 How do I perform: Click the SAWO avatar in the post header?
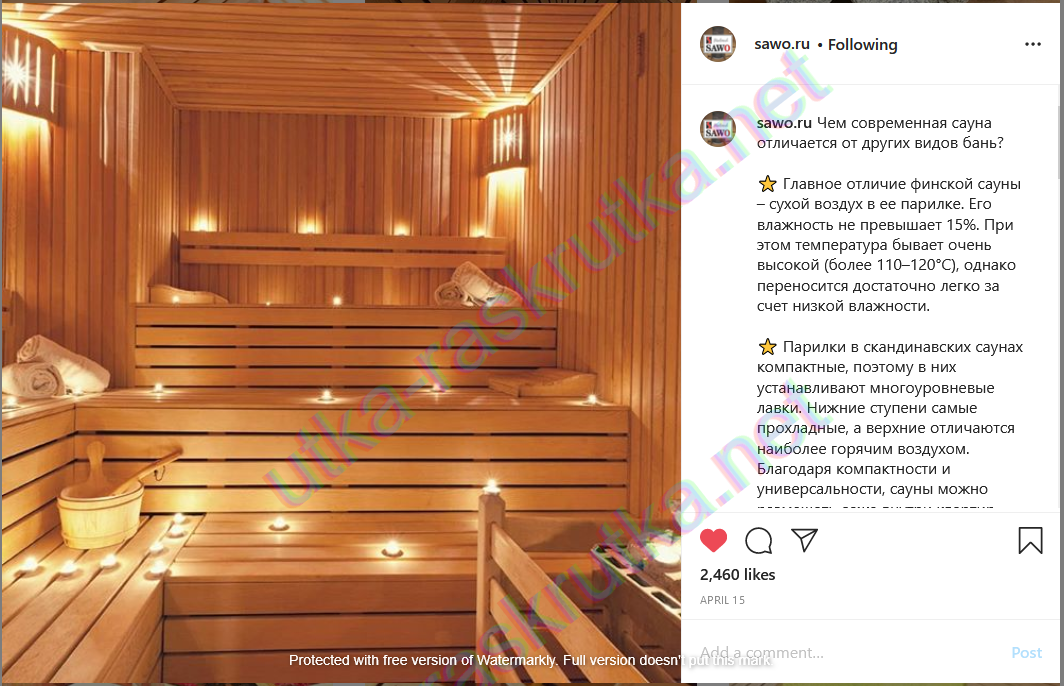coord(718,44)
